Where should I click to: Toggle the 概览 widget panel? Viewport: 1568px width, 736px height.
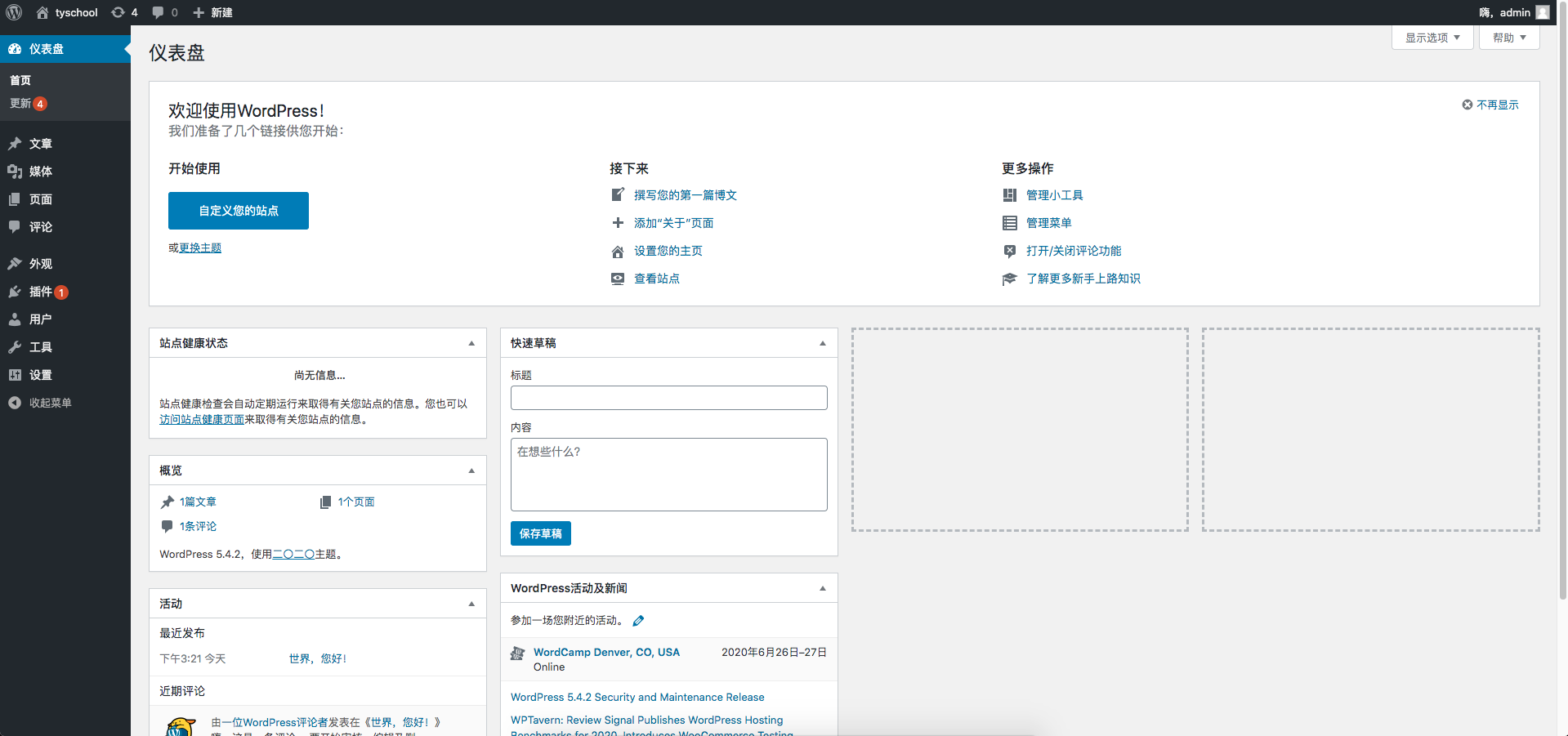coord(471,471)
